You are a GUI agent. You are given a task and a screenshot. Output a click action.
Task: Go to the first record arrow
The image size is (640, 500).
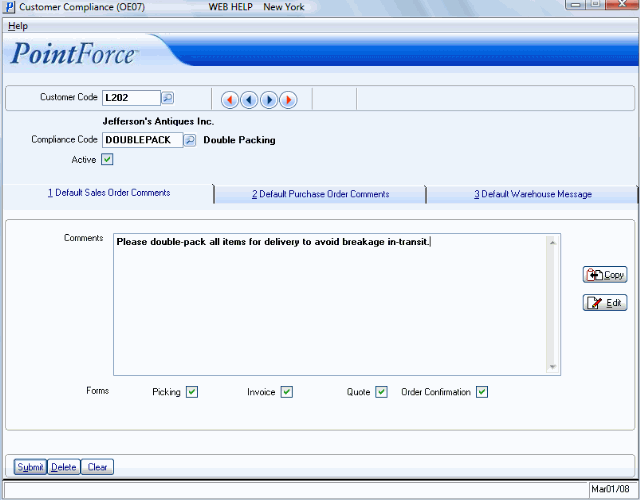230,100
